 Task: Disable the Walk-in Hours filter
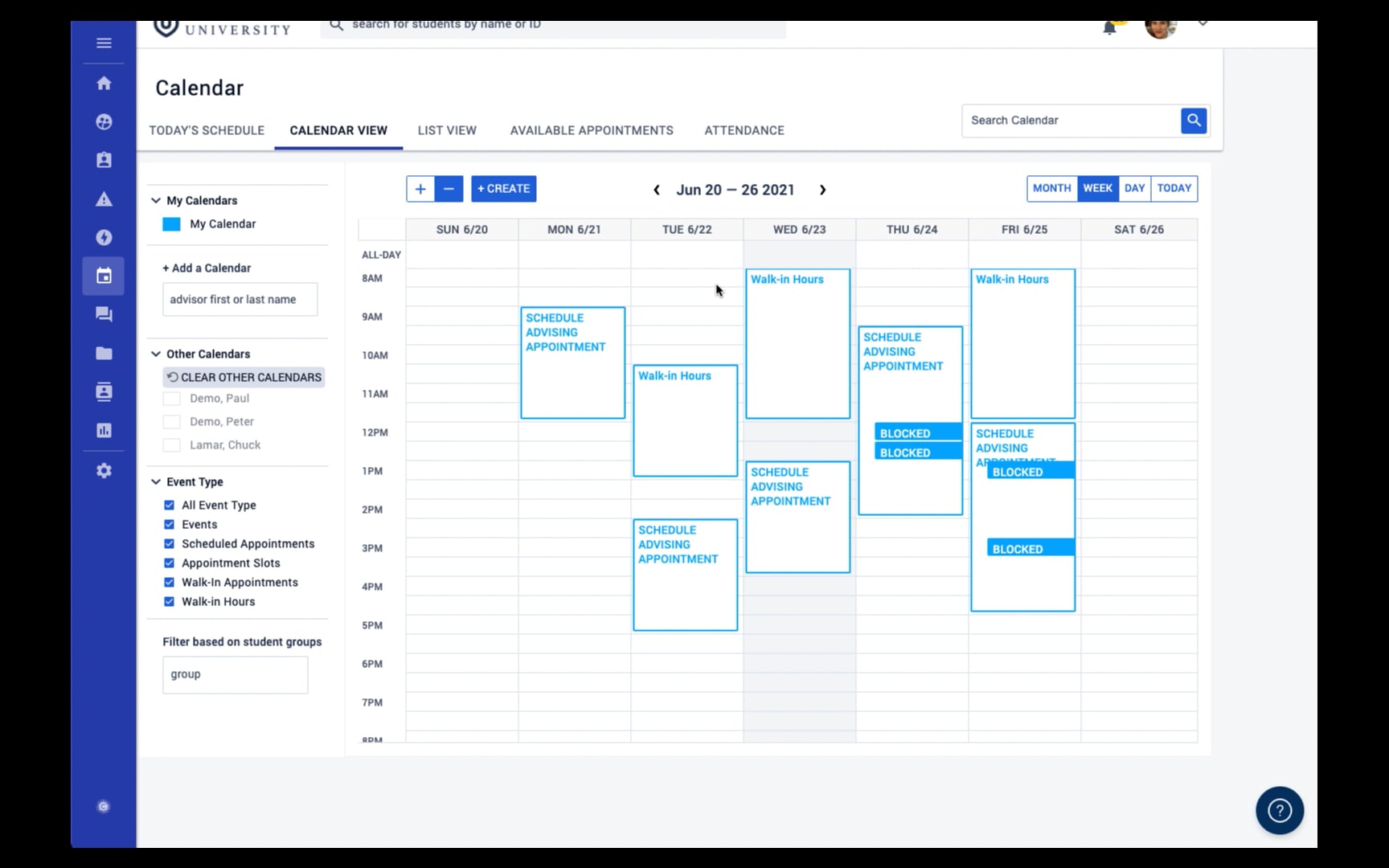169,601
